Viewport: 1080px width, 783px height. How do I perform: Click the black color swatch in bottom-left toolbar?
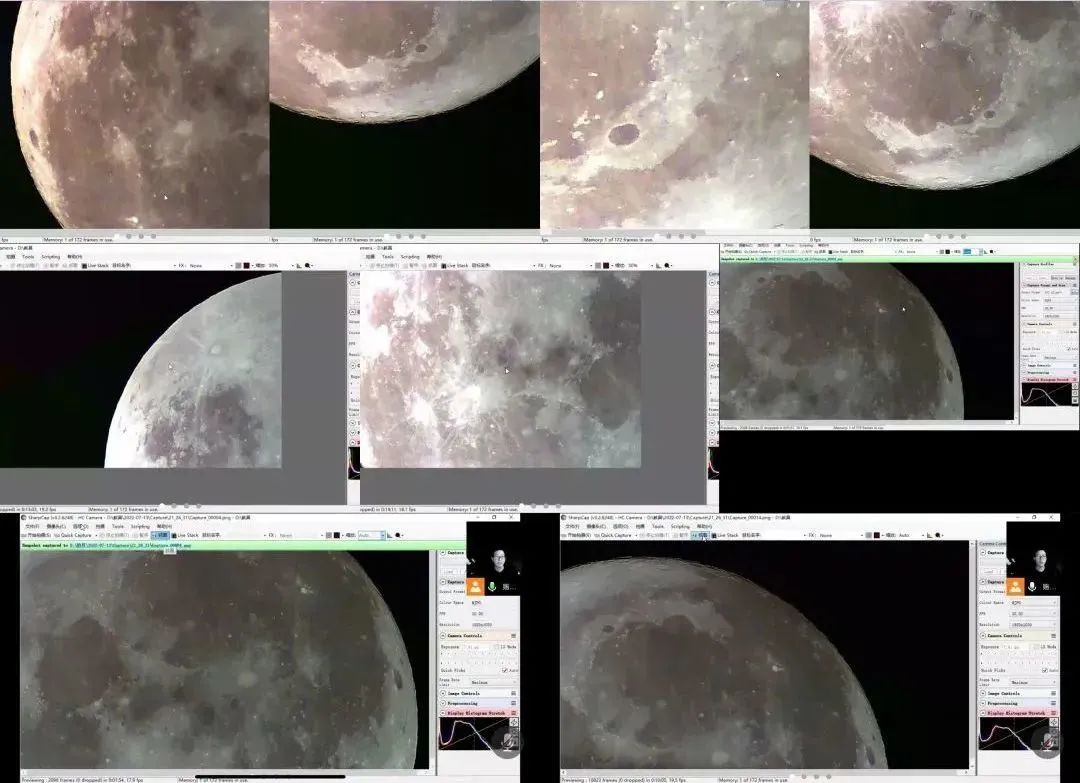tap(337, 536)
